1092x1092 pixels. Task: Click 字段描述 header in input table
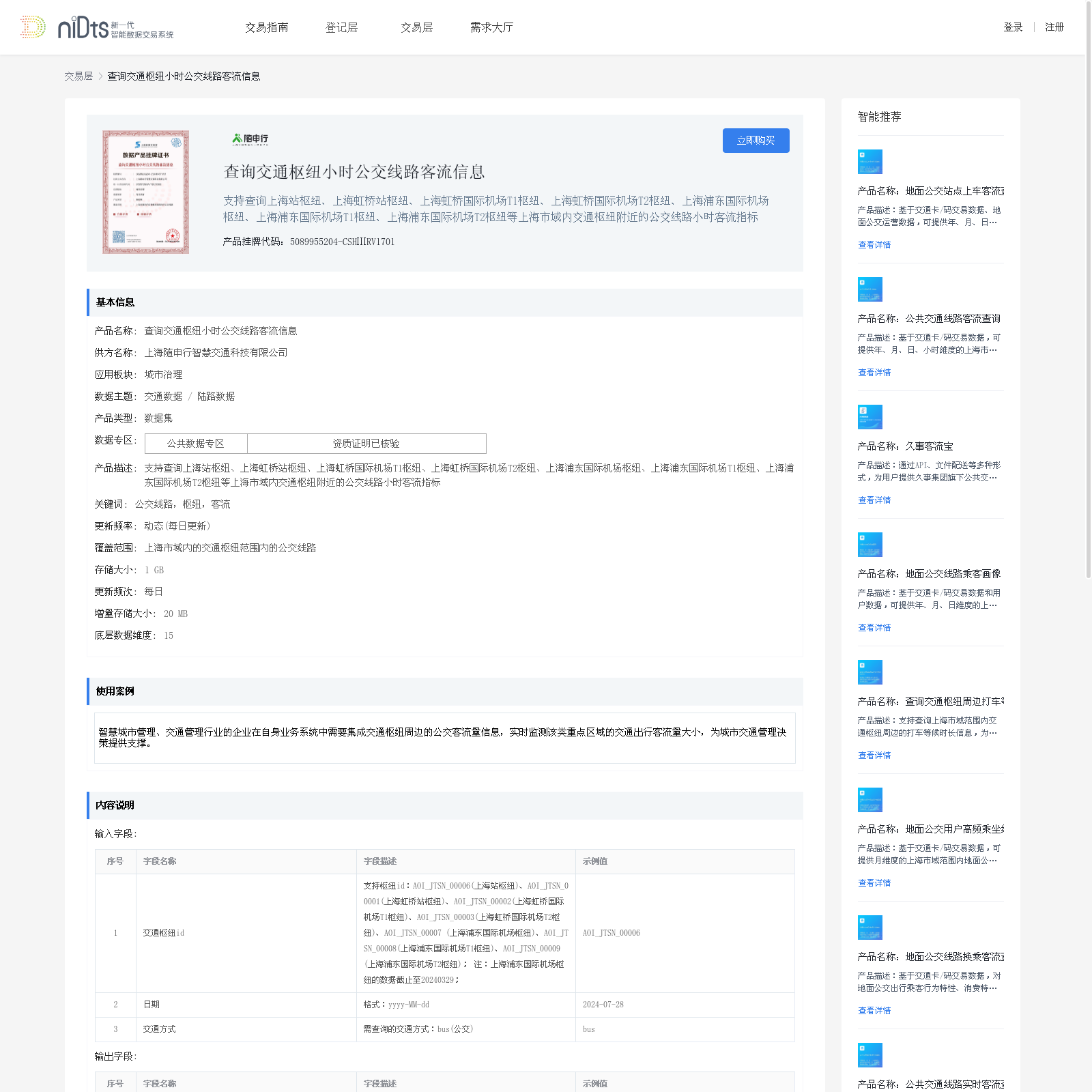466,861
